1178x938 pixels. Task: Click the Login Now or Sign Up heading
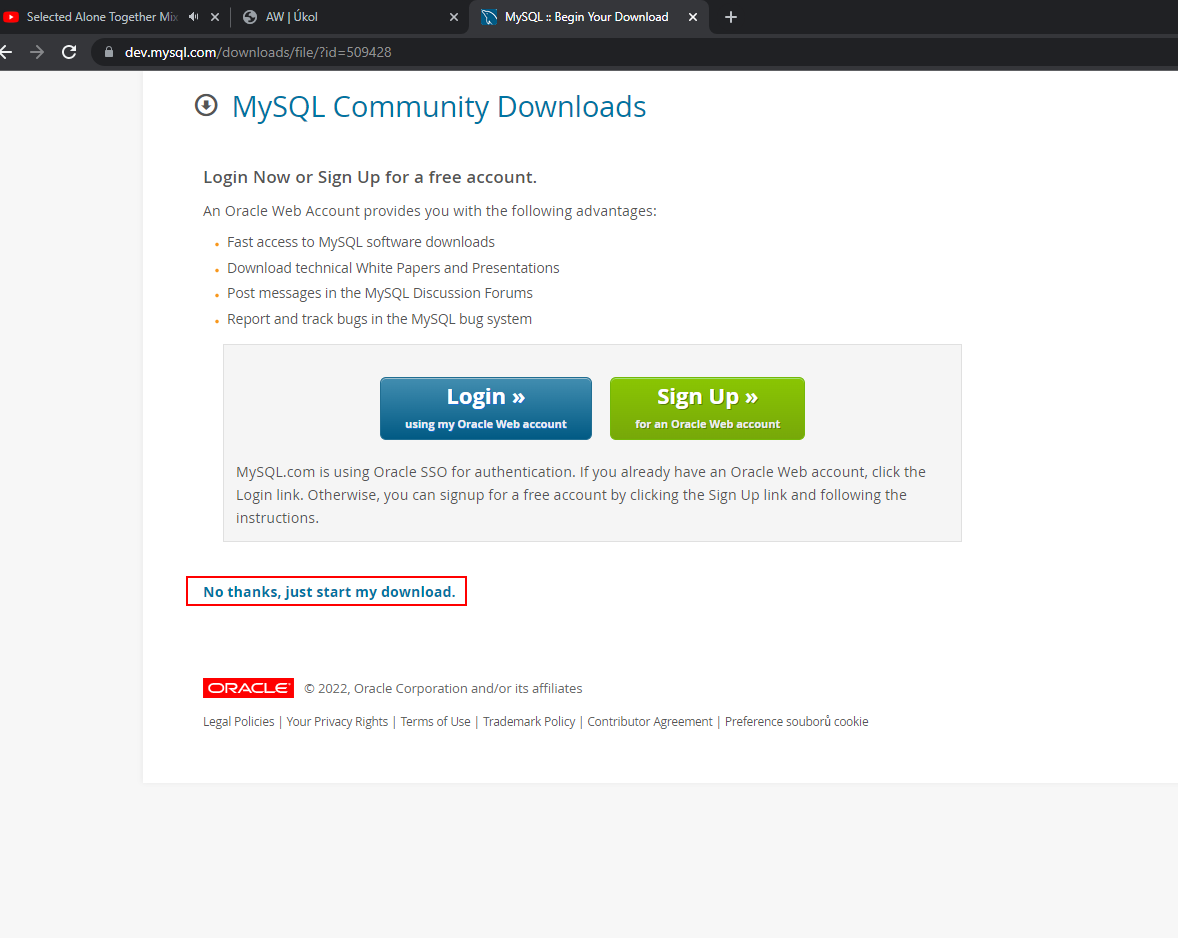point(370,177)
